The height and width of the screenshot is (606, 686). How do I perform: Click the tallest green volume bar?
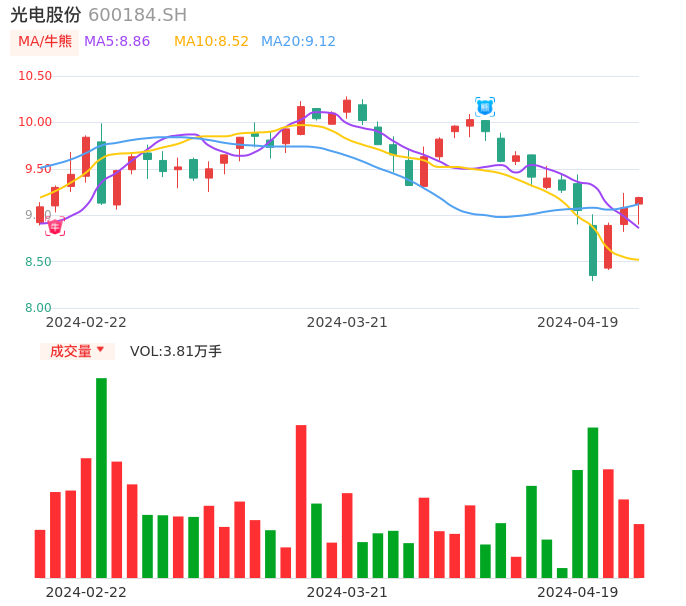(102, 478)
